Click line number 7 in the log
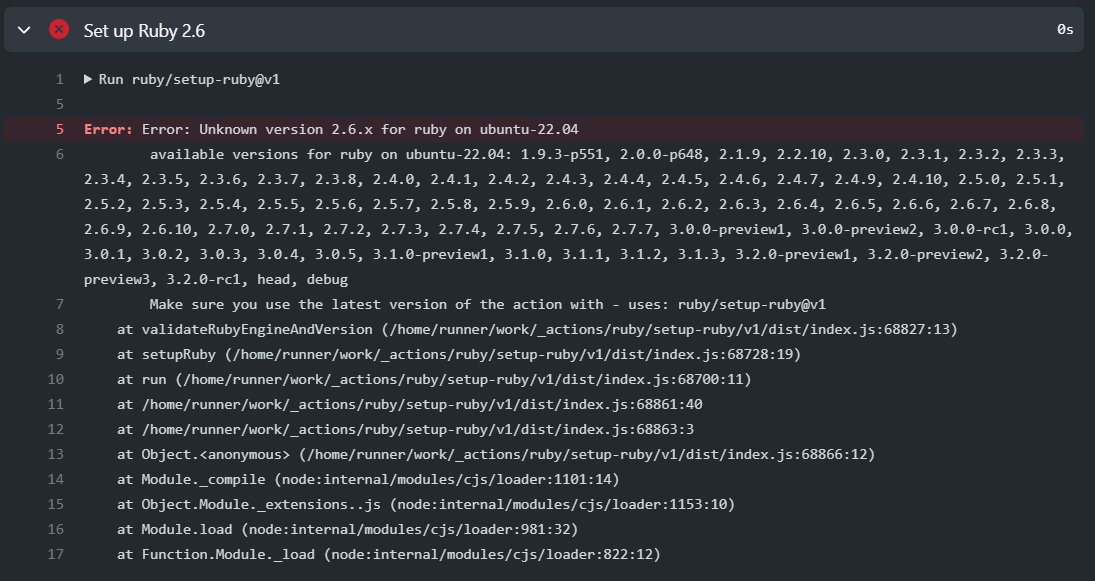This screenshot has height=581, width=1095. pos(59,304)
